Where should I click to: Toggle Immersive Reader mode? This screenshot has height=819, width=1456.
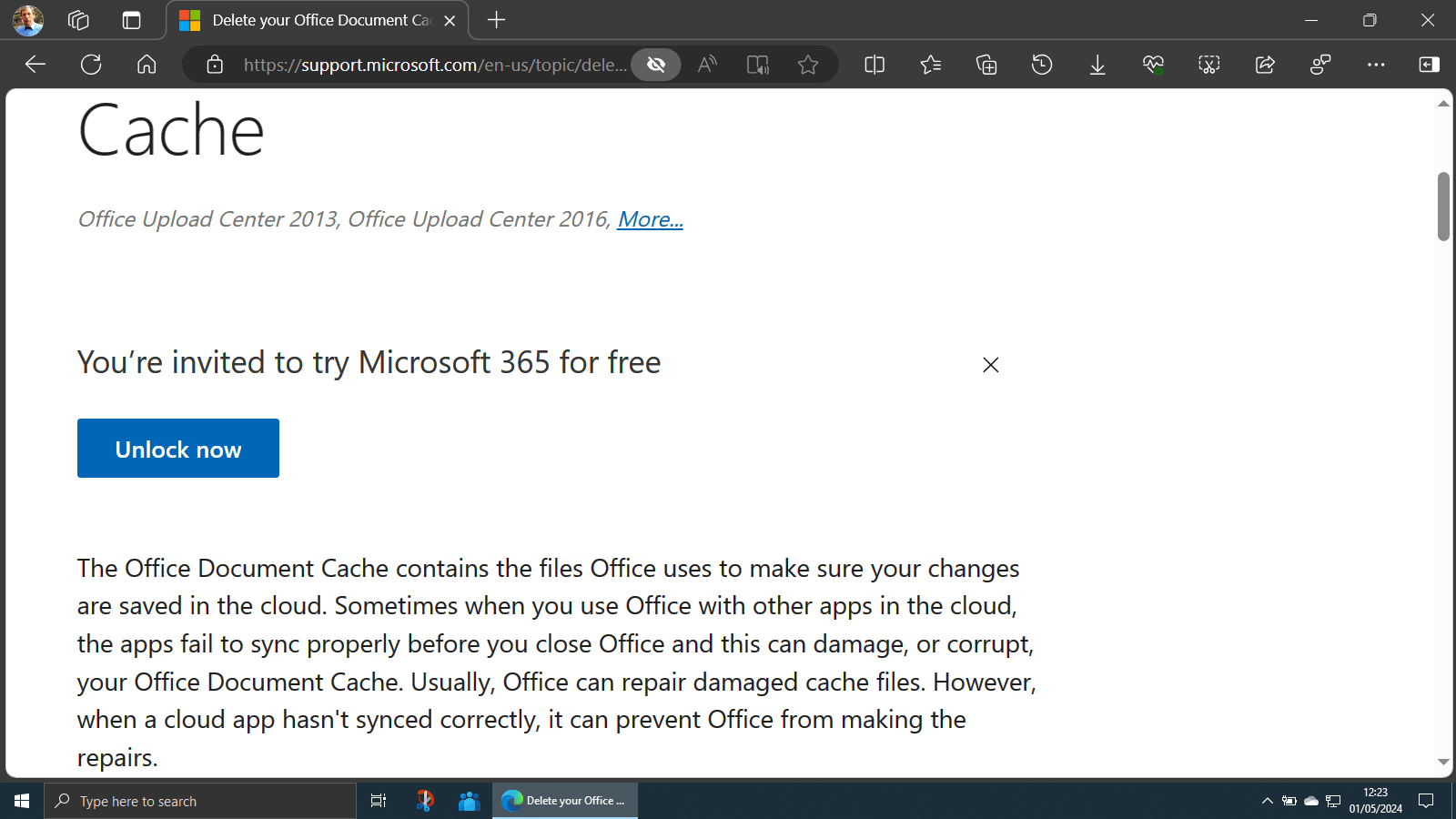[x=757, y=65]
